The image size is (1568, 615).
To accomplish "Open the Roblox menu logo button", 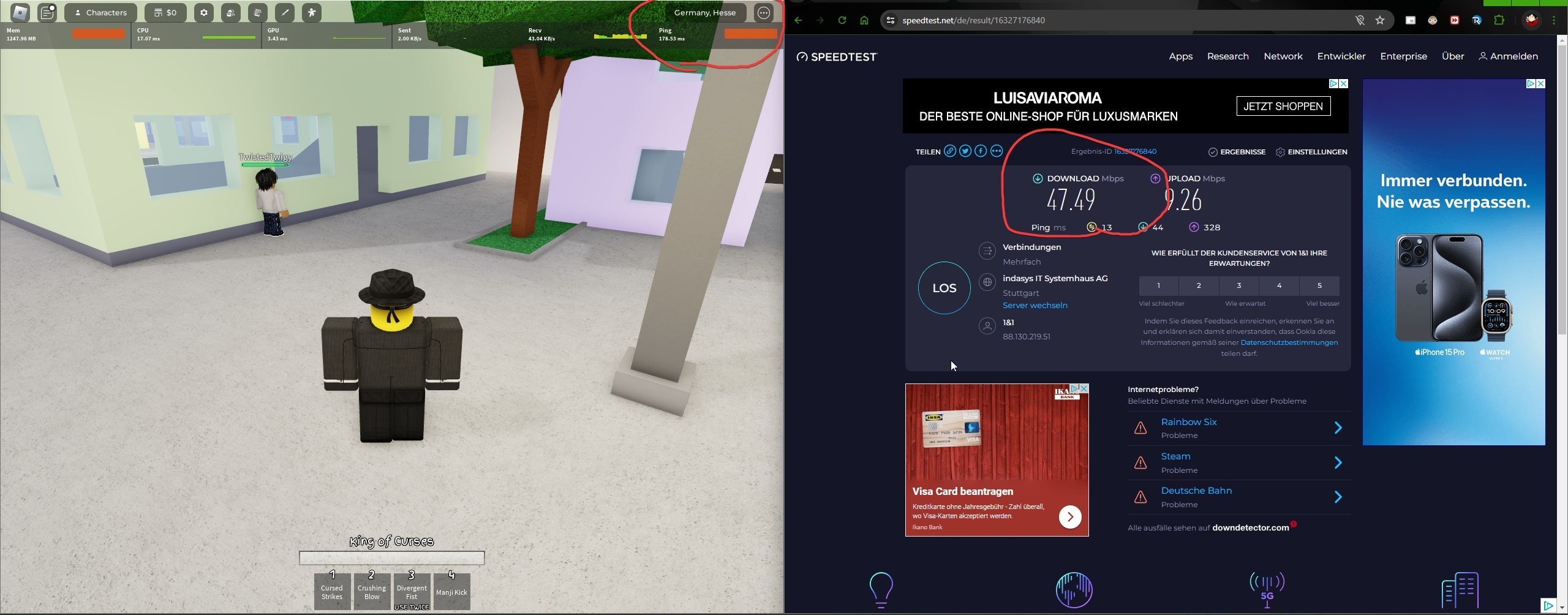I will click(20, 12).
